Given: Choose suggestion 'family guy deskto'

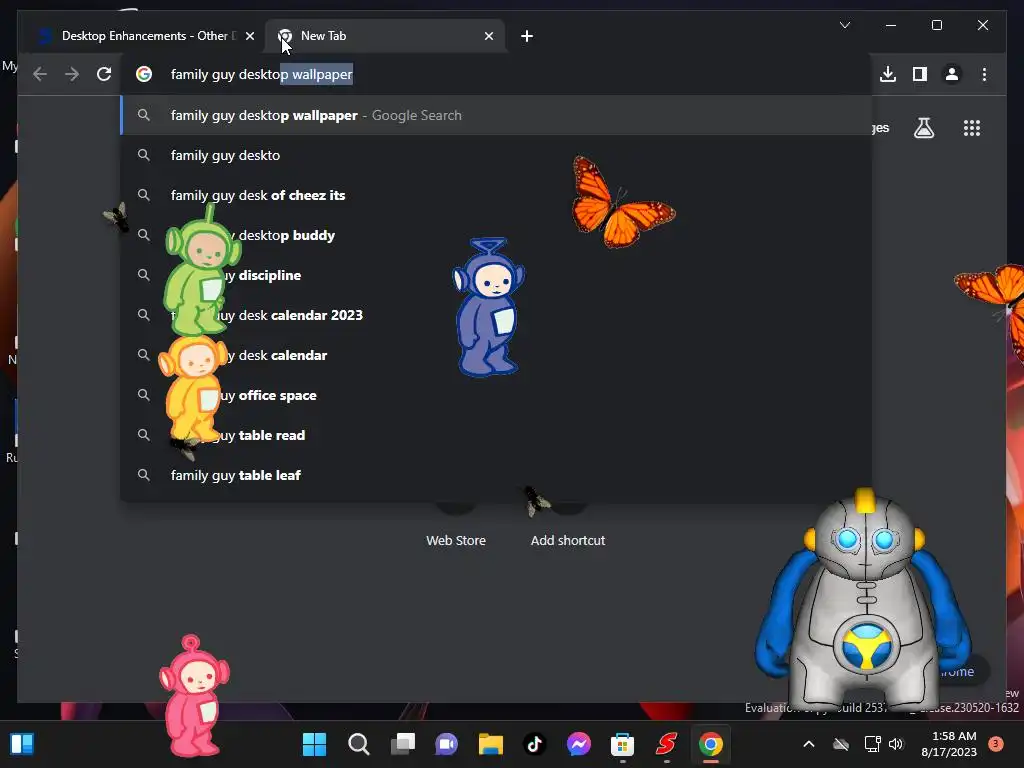Looking at the screenshot, I should click(x=496, y=155).
